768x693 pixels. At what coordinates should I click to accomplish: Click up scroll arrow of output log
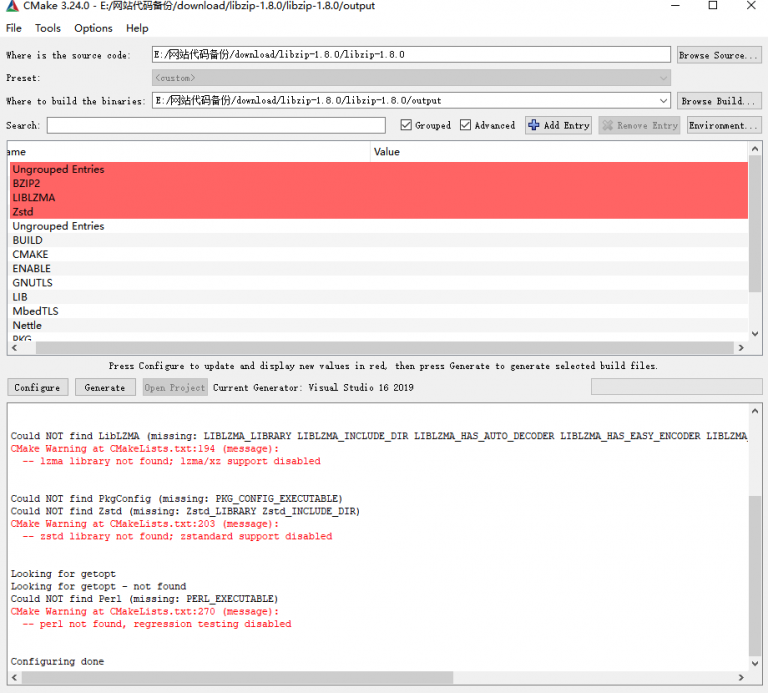click(755, 412)
